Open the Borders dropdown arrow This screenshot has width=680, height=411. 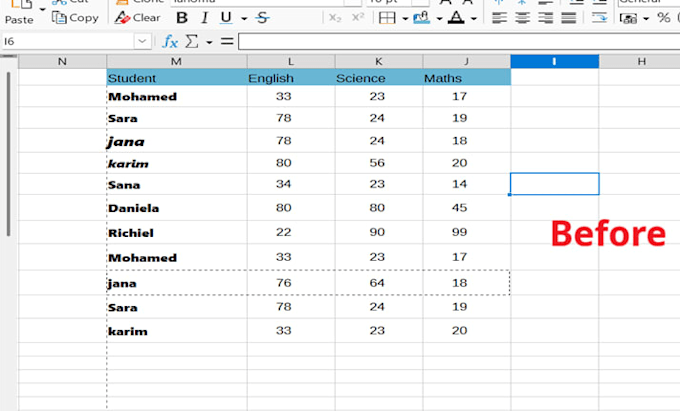point(405,19)
